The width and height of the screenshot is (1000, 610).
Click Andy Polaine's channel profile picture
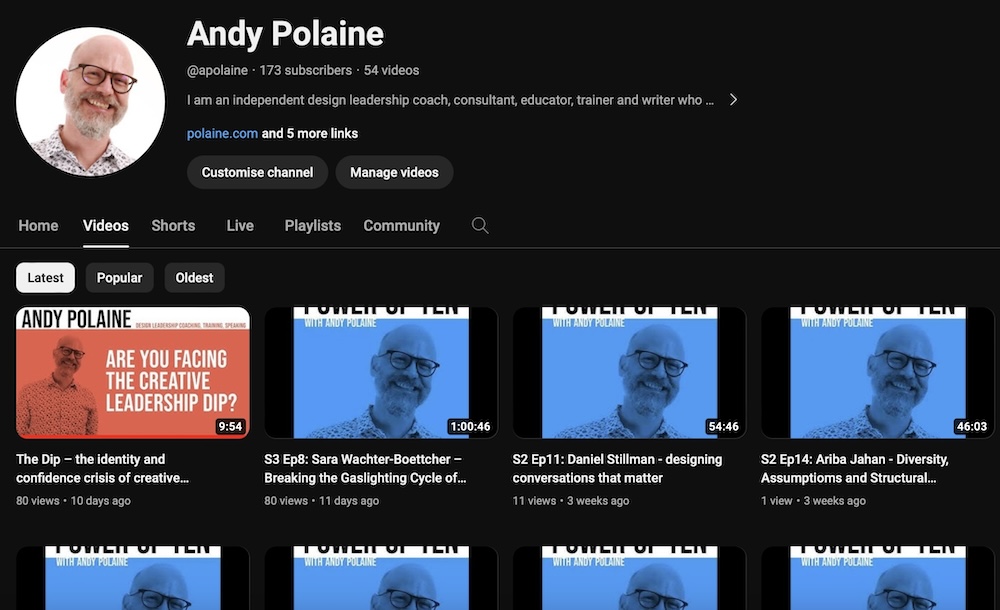(91, 102)
